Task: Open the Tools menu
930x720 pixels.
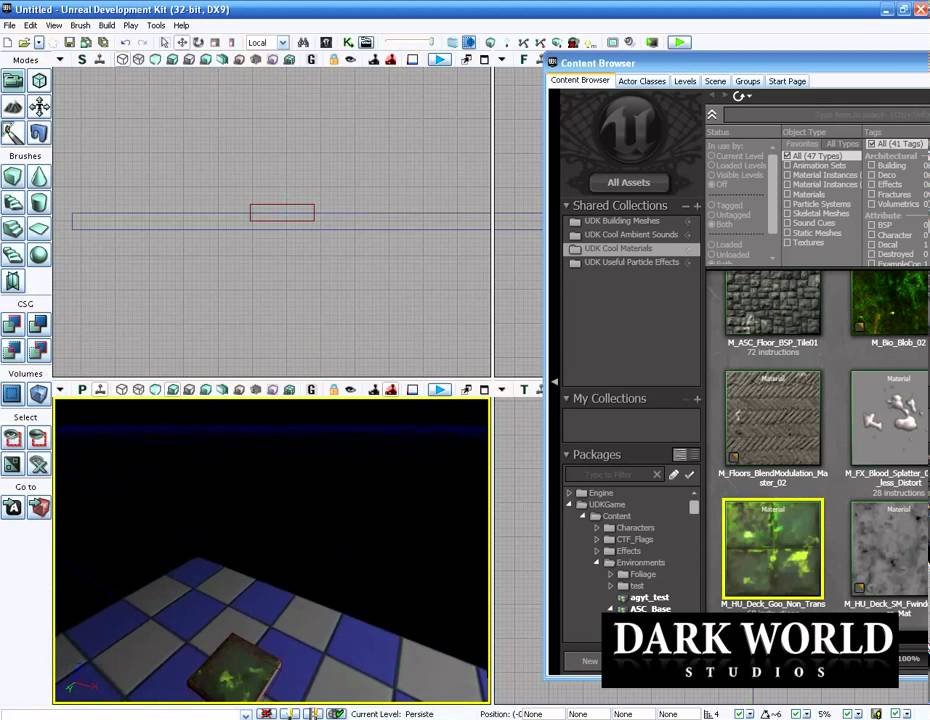Action: pos(156,26)
